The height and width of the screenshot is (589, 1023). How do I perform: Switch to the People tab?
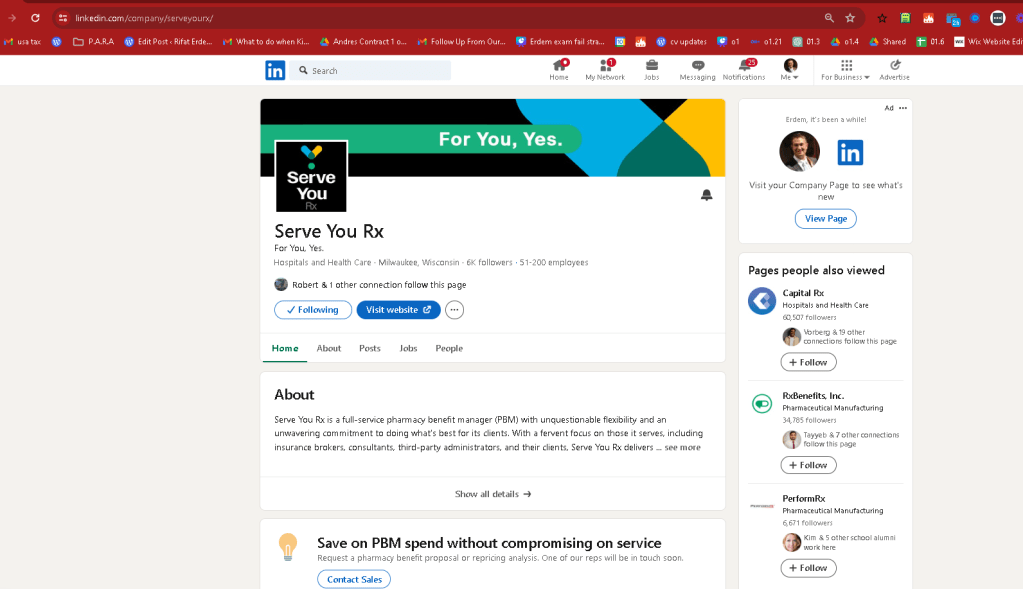449,348
